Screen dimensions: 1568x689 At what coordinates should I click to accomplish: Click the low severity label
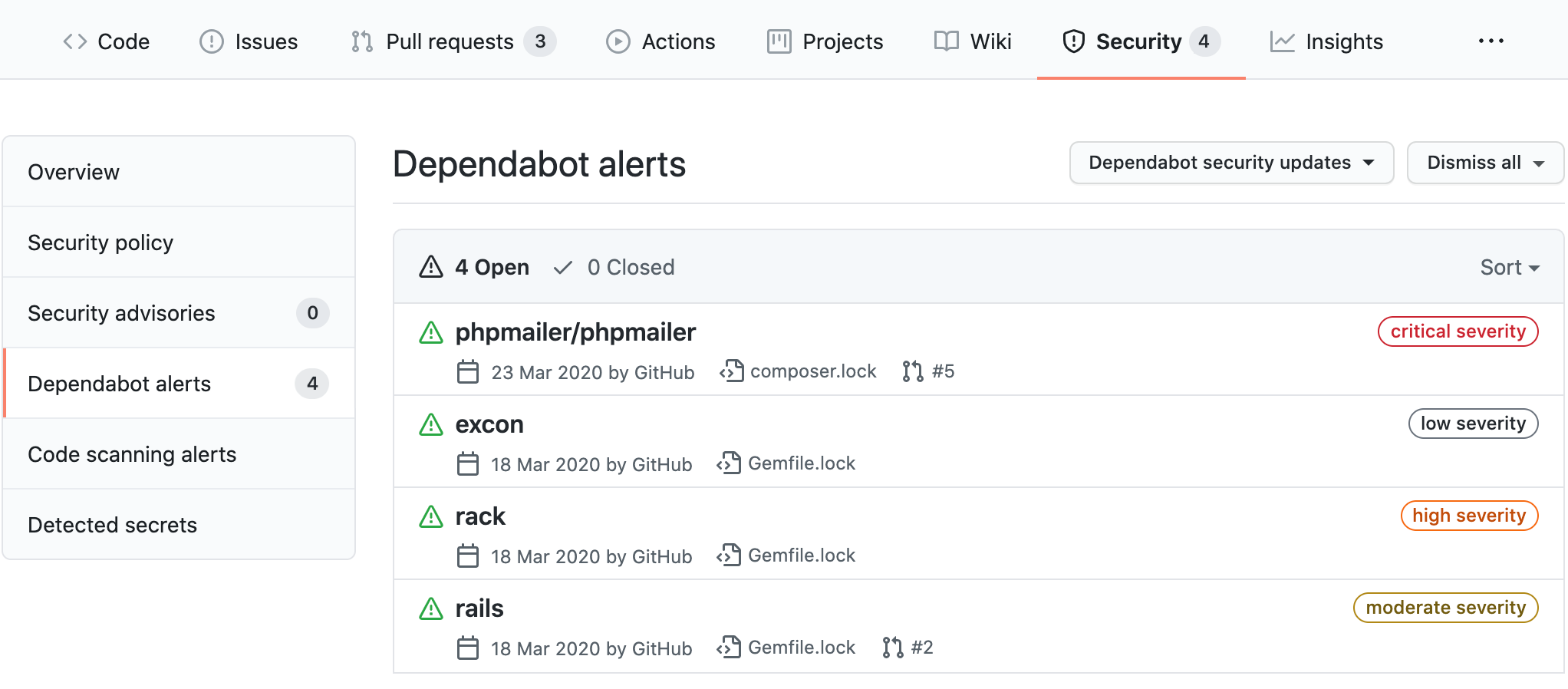1473,424
